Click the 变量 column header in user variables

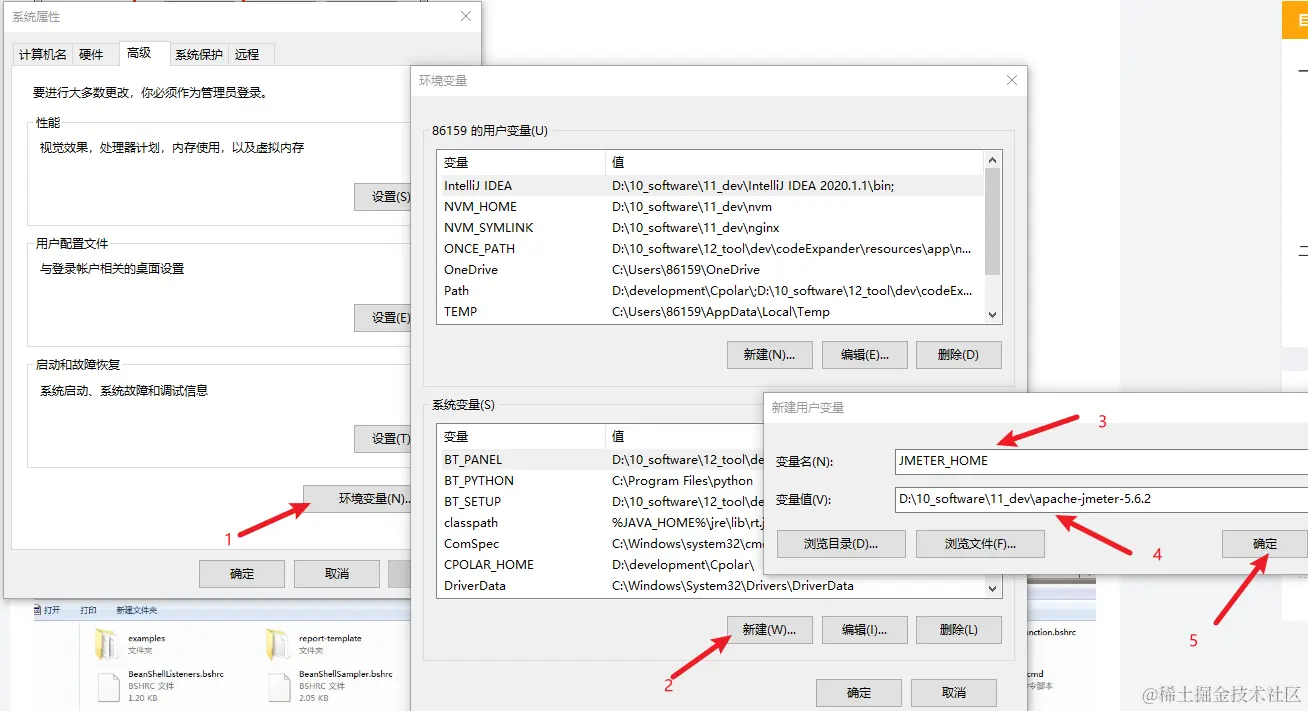pyautogui.click(x=521, y=162)
